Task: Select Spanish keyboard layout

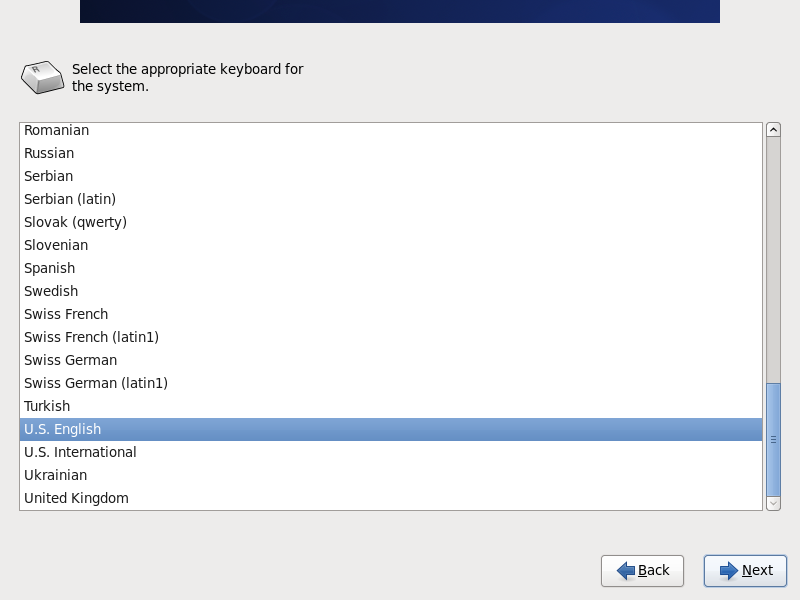Action: pos(391,268)
